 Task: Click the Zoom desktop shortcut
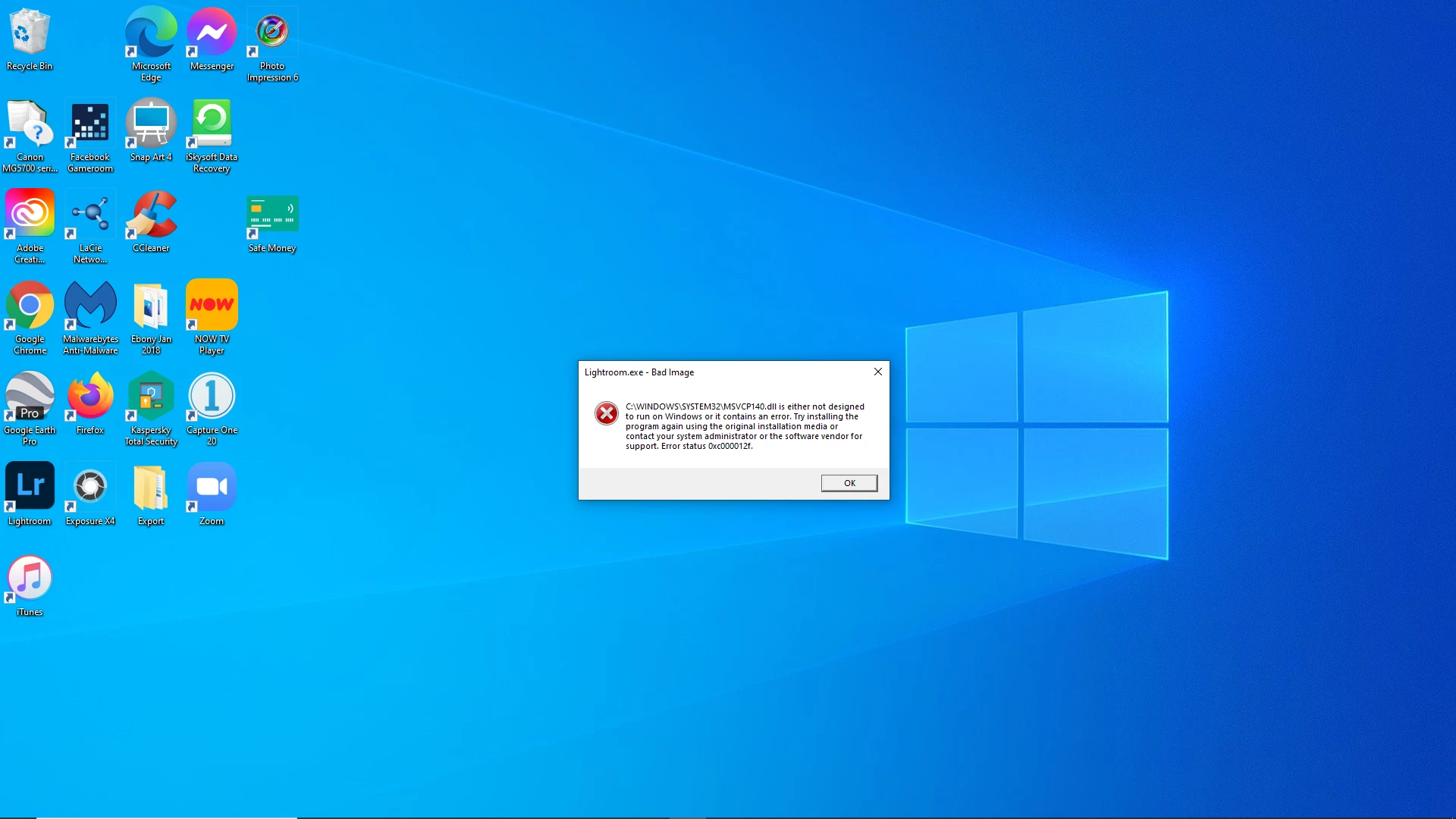pos(212,487)
